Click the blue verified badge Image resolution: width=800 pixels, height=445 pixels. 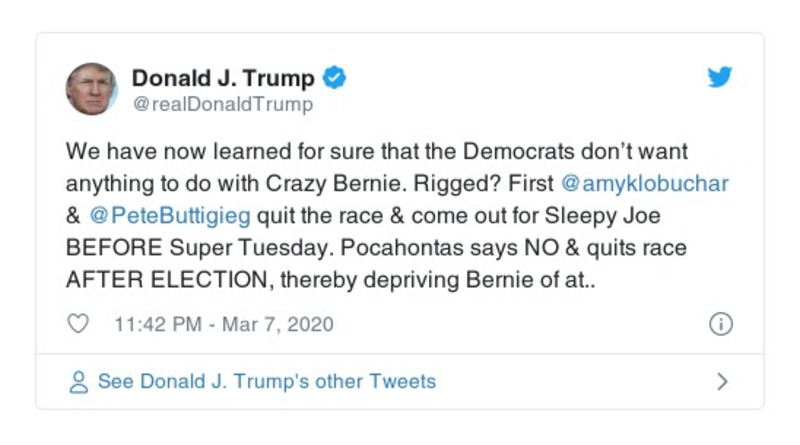(x=335, y=78)
